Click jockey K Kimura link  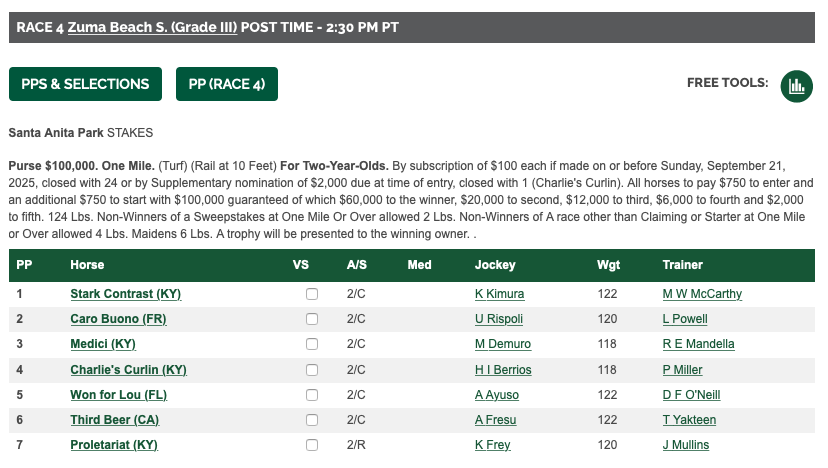click(x=499, y=294)
